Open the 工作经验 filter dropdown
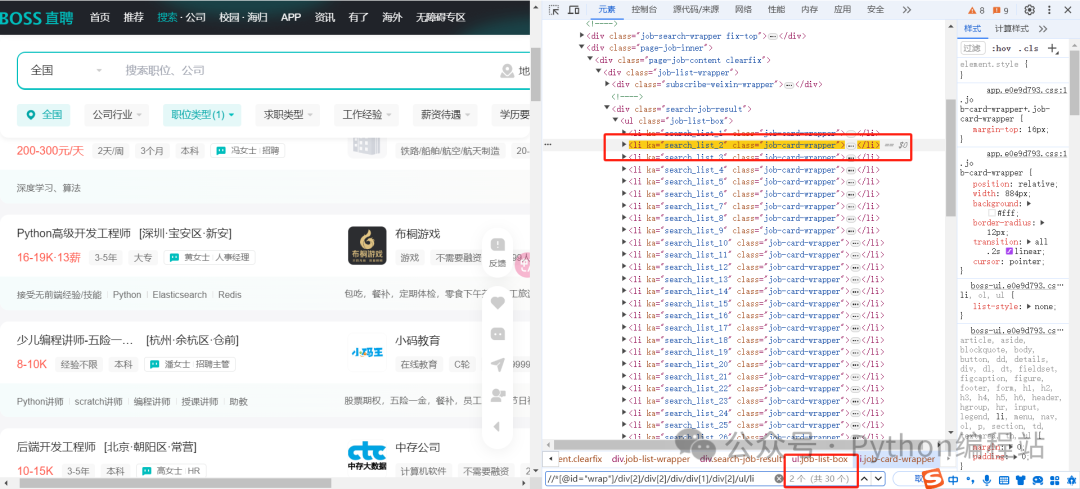This screenshot has width=1080, height=489. [366, 115]
